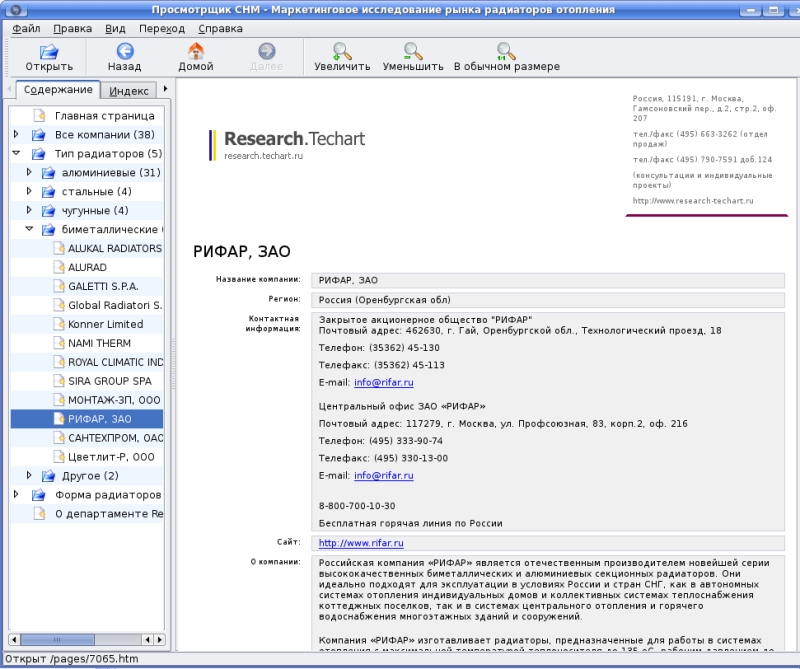Select ROYAL CLIMATIC IND tree item
The height and width of the screenshot is (669, 800).
(115, 362)
